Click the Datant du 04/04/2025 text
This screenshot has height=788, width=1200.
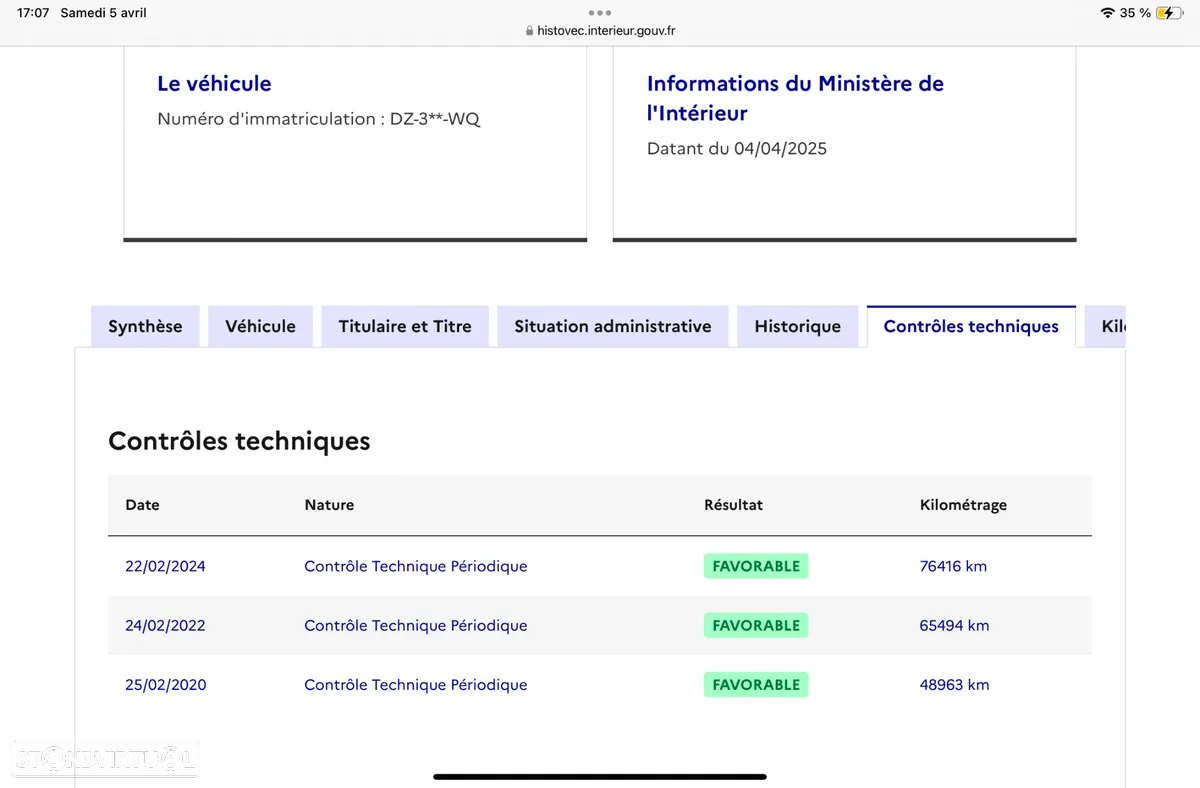(737, 149)
